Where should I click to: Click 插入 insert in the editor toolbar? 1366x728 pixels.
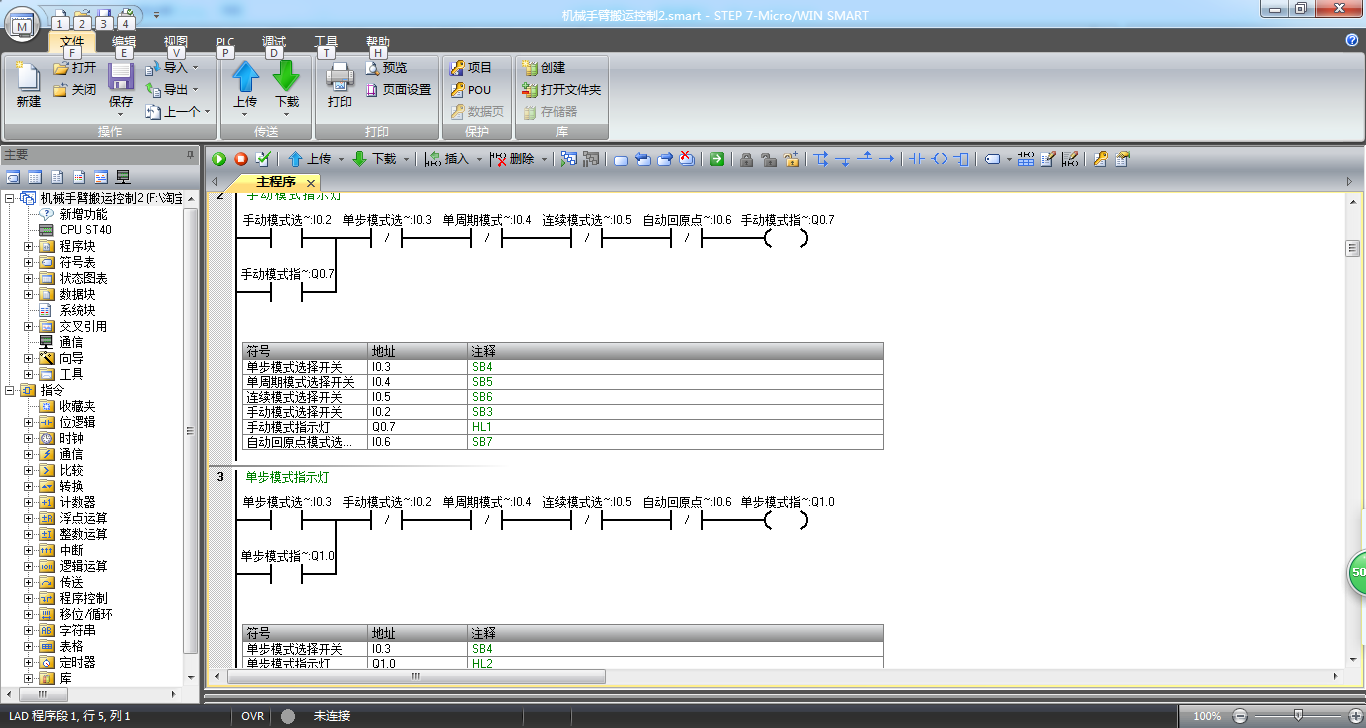pos(447,159)
